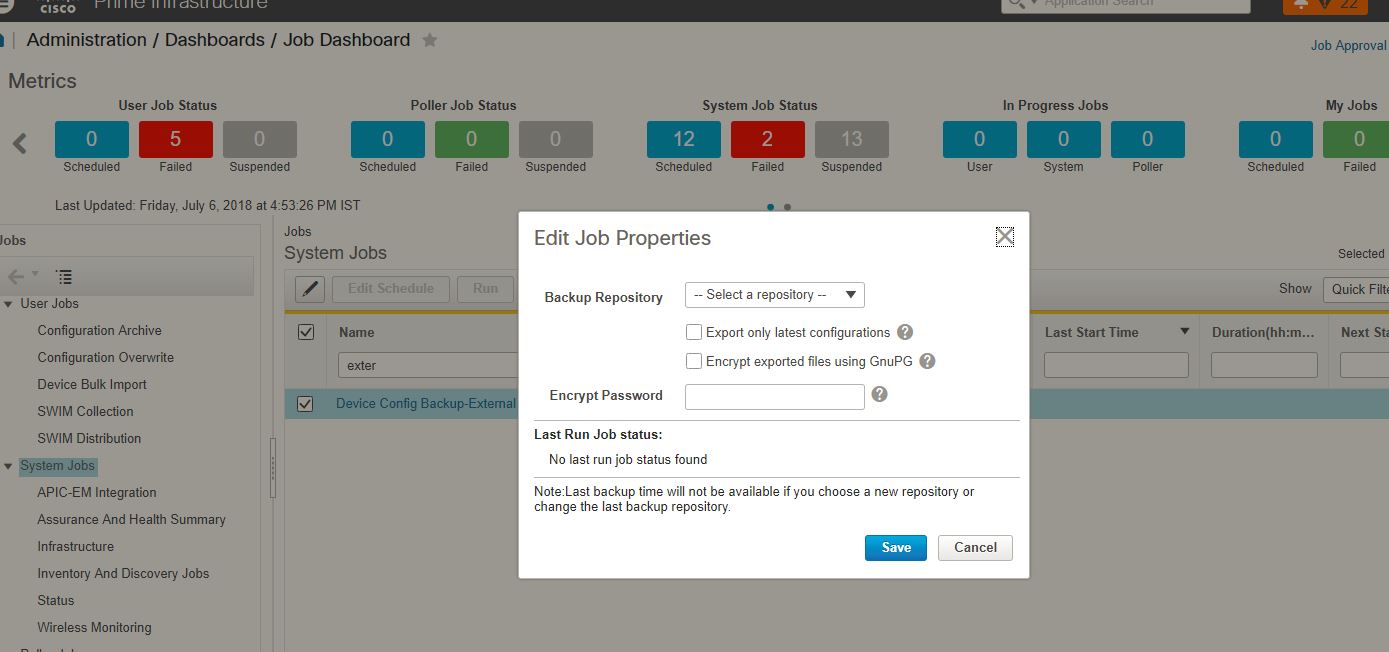Uncheck the Device Config Backup-External row

pyautogui.click(x=305, y=403)
